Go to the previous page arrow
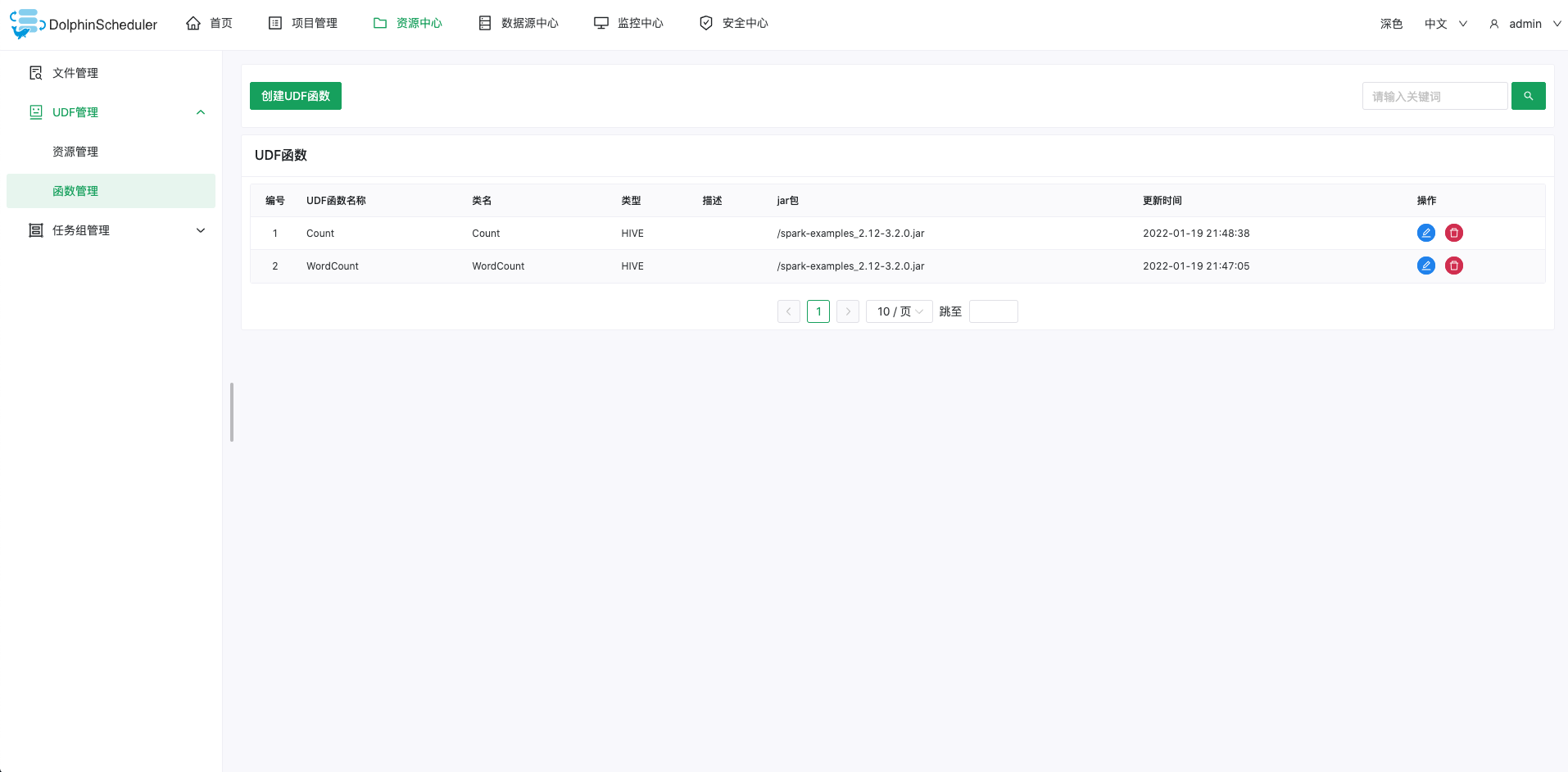Image resolution: width=1568 pixels, height=772 pixels. click(x=789, y=311)
